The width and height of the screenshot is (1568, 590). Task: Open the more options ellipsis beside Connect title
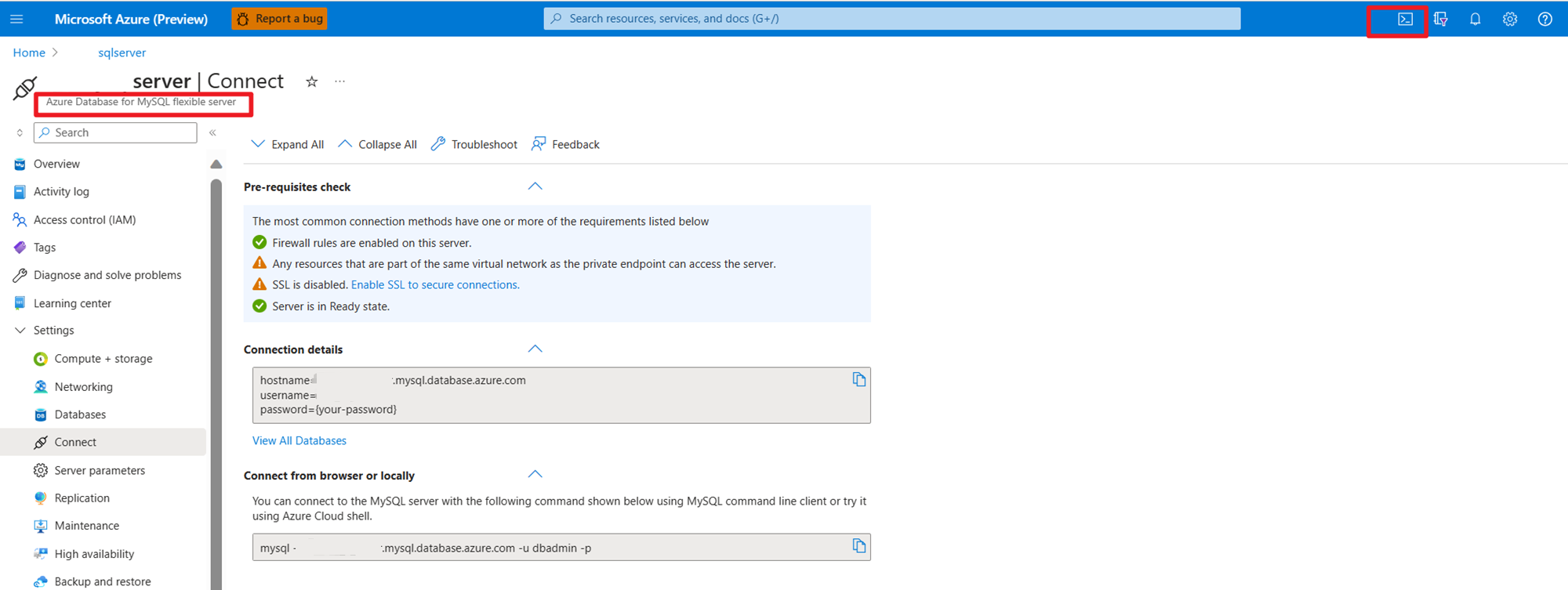click(x=339, y=81)
